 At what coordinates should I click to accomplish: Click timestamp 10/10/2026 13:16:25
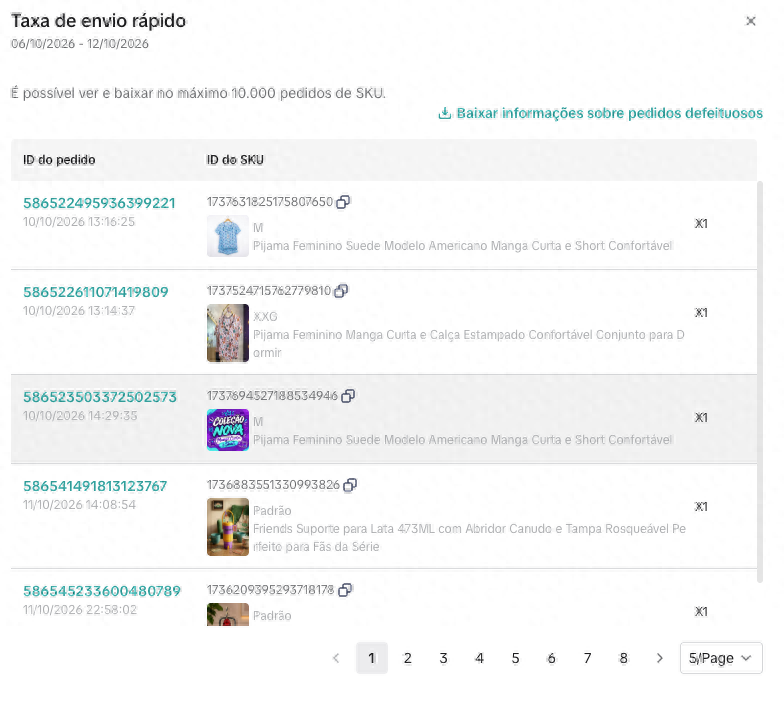coord(79,222)
